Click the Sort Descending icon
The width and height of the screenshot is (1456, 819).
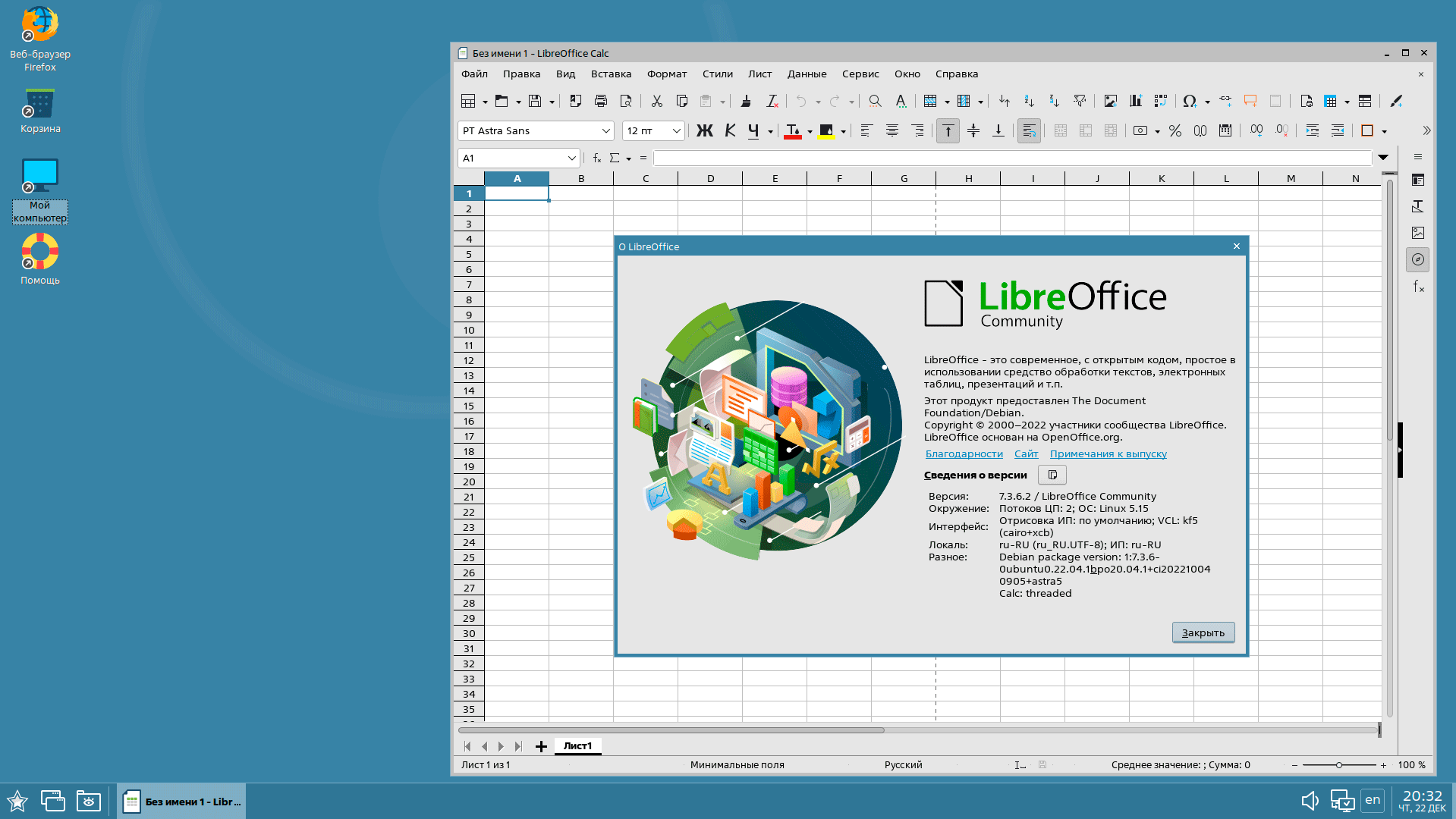[1055, 101]
